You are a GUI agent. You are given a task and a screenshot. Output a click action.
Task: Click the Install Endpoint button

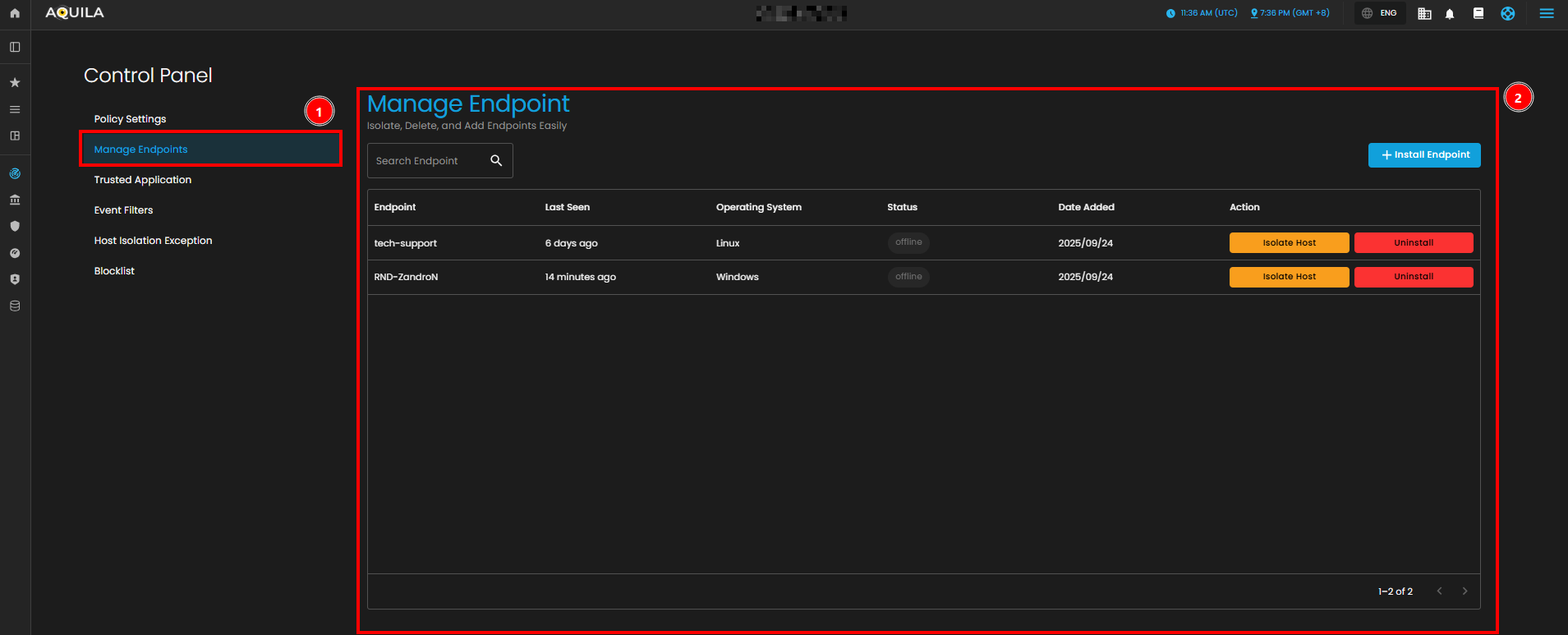1424,155
